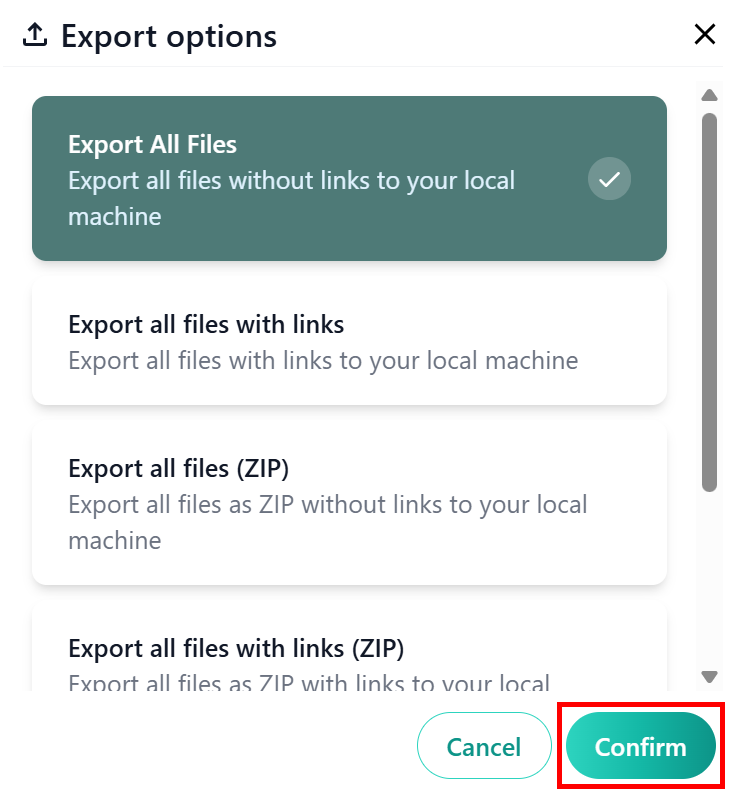This screenshot has height=794, width=738.
Task: Select "Export all files with links (ZIP)" option
Action: (349, 660)
